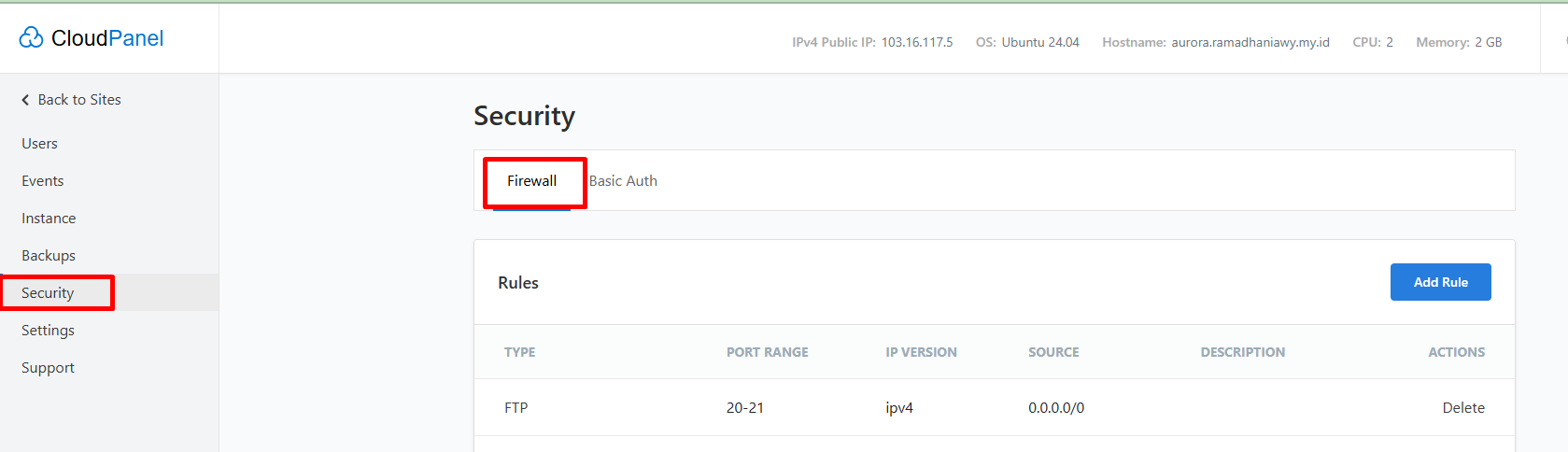Click the TYPE column header

point(519,352)
